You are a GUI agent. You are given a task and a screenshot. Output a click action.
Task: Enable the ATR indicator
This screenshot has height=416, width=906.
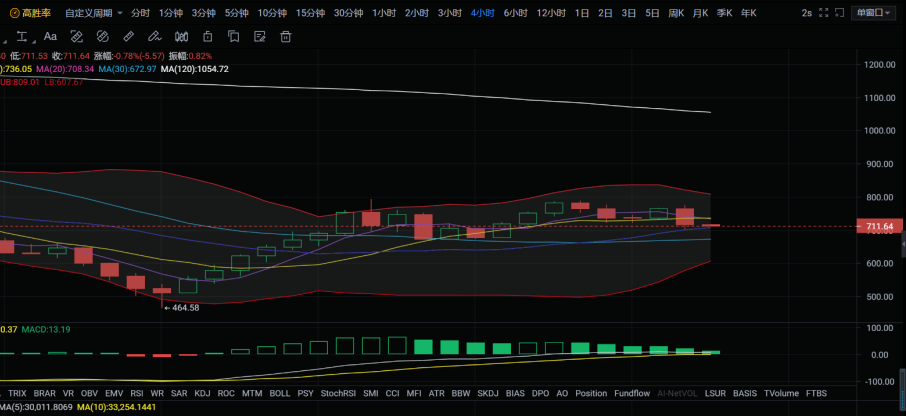coord(436,393)
